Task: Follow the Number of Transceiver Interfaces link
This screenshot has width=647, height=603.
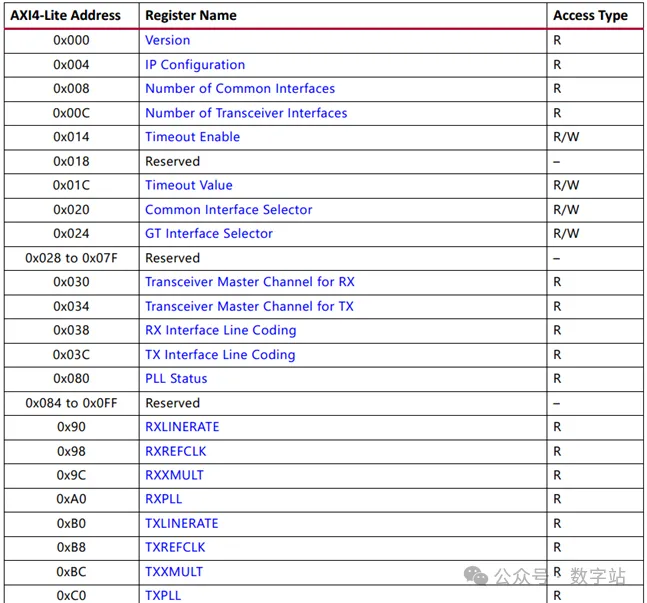Action: pos(246,113)
